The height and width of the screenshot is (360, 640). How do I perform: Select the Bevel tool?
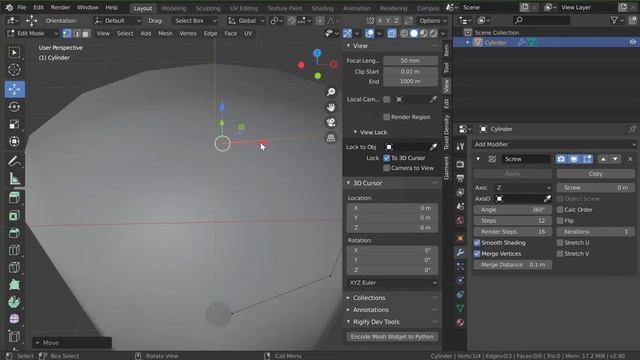14,233
